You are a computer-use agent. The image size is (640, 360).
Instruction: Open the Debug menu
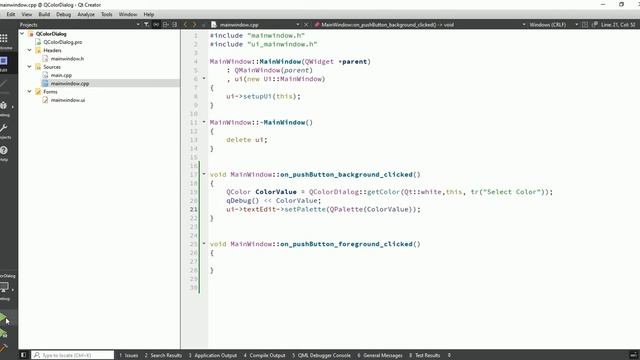click(63, 14)
